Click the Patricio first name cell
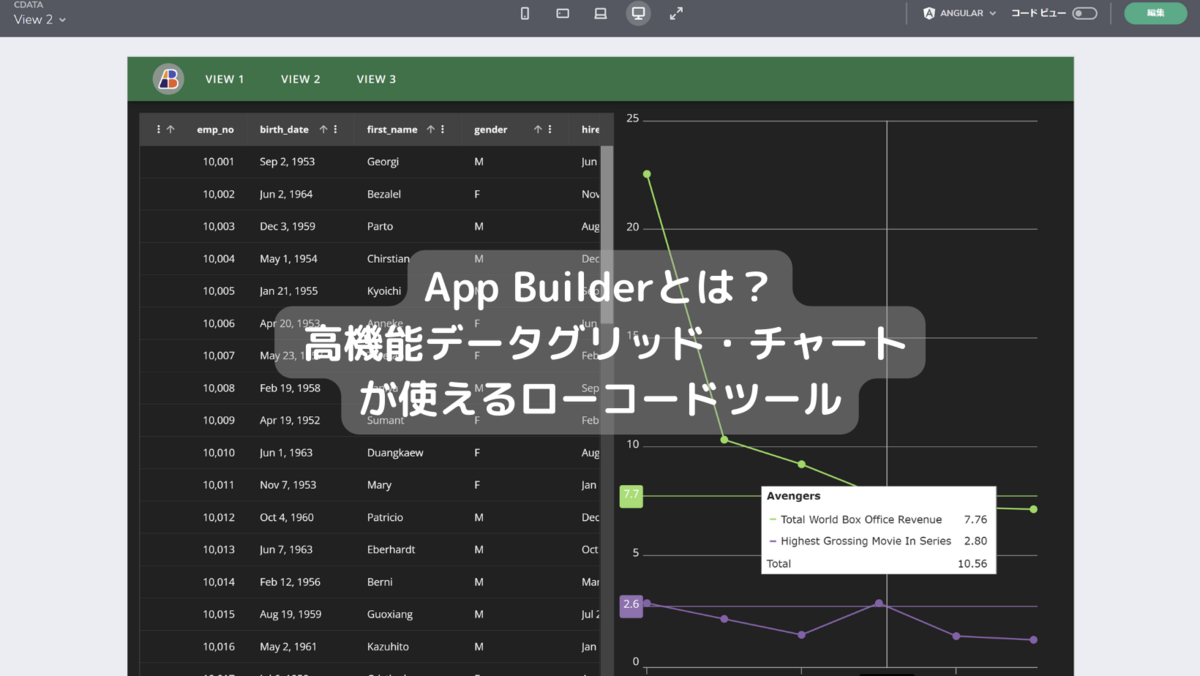 385,517
